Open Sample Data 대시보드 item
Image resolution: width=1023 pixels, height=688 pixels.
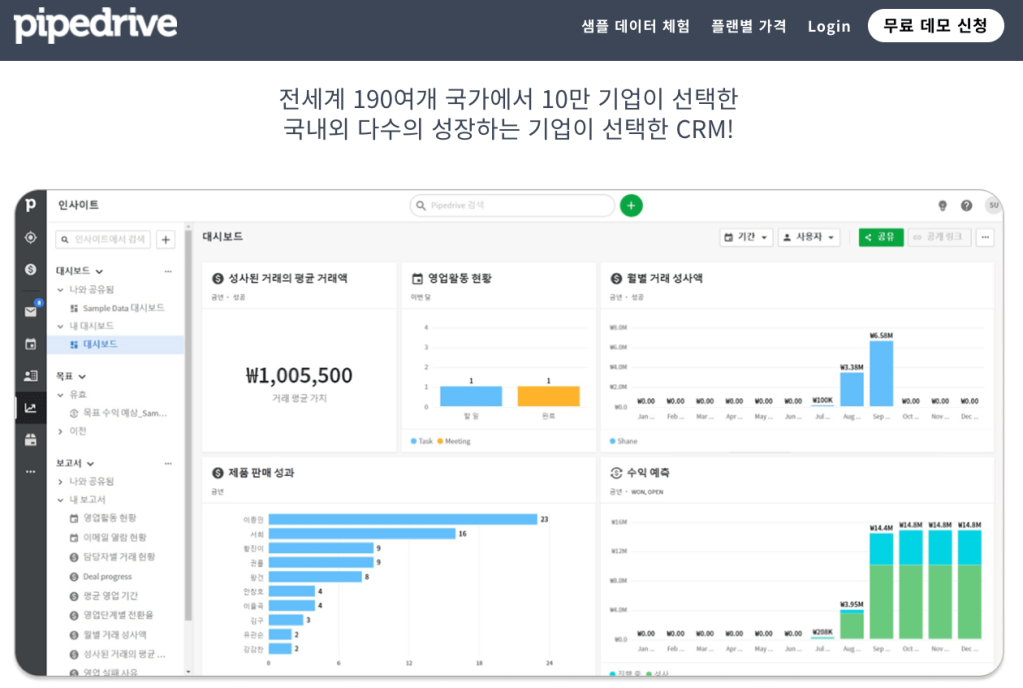117,308
